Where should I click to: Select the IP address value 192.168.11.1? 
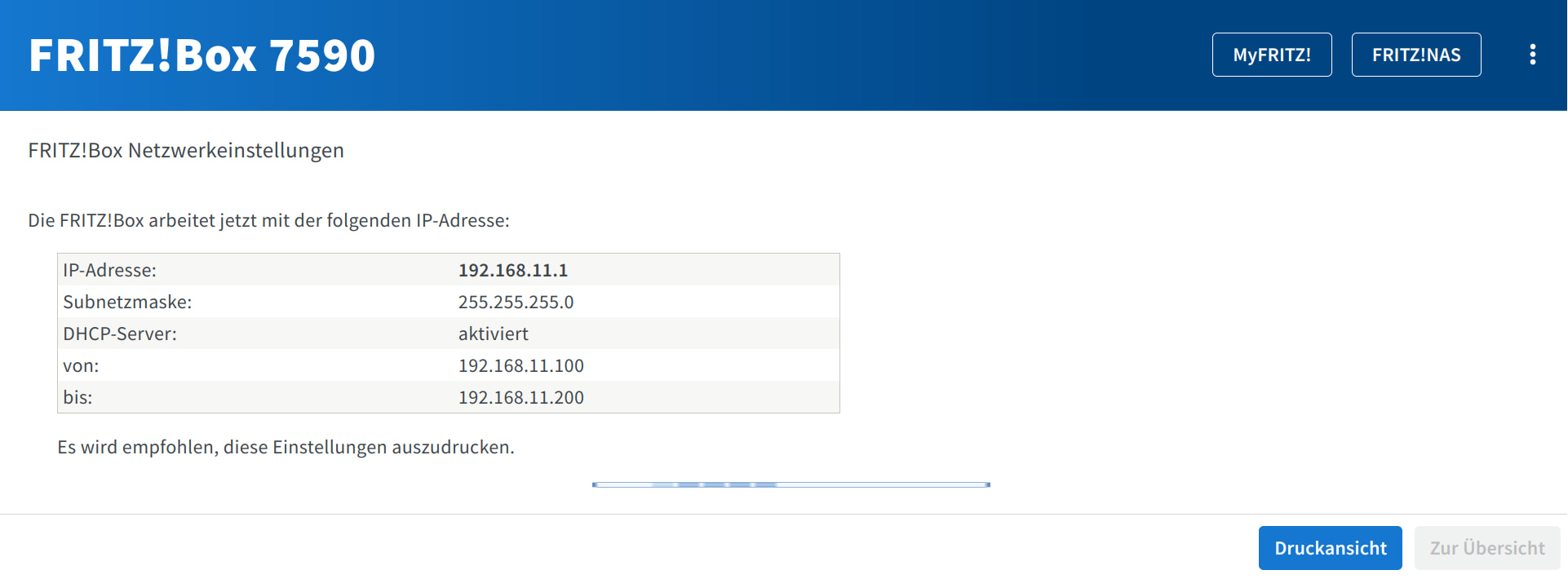pos(512,270)
